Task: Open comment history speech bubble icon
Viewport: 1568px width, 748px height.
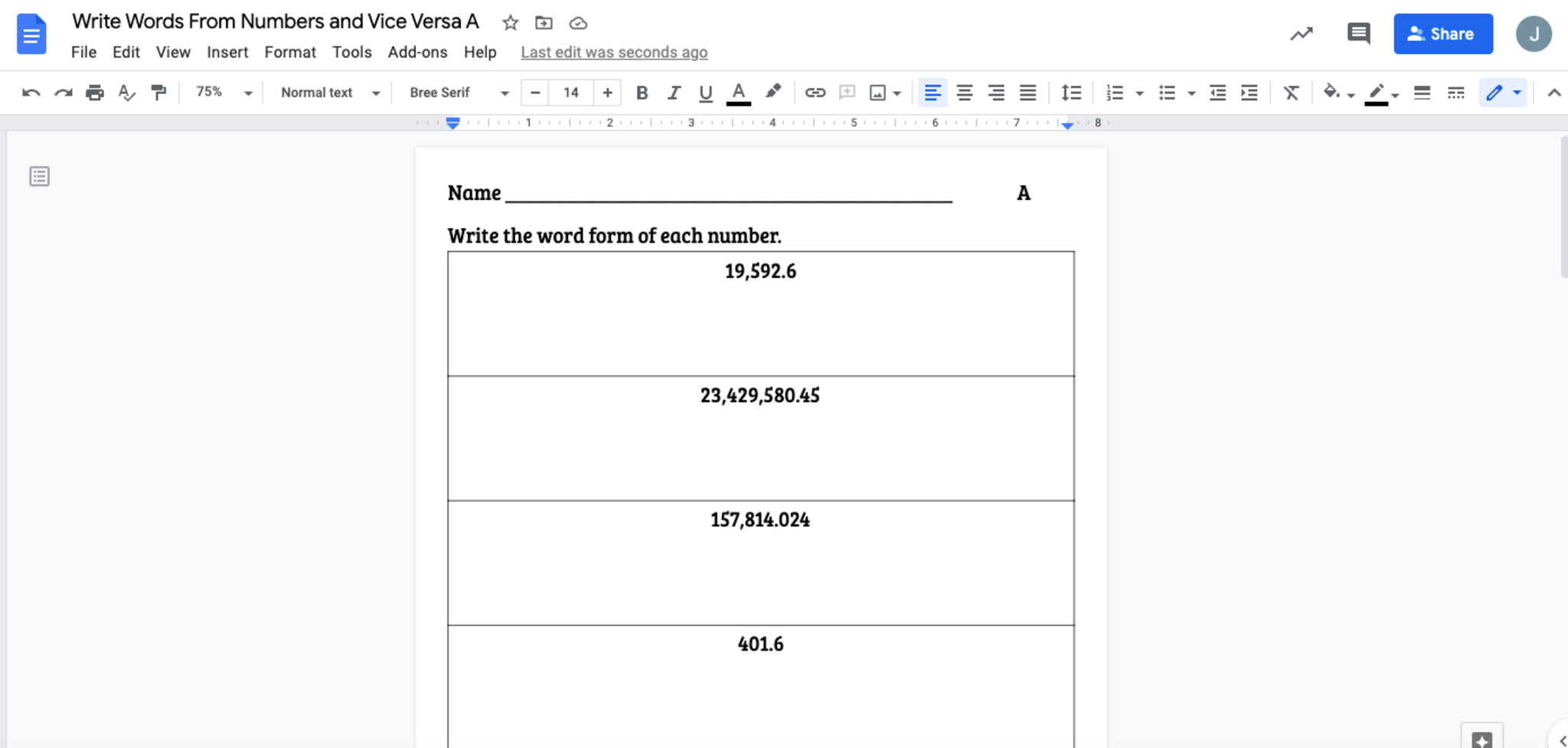Action: tap(1358, 34)
